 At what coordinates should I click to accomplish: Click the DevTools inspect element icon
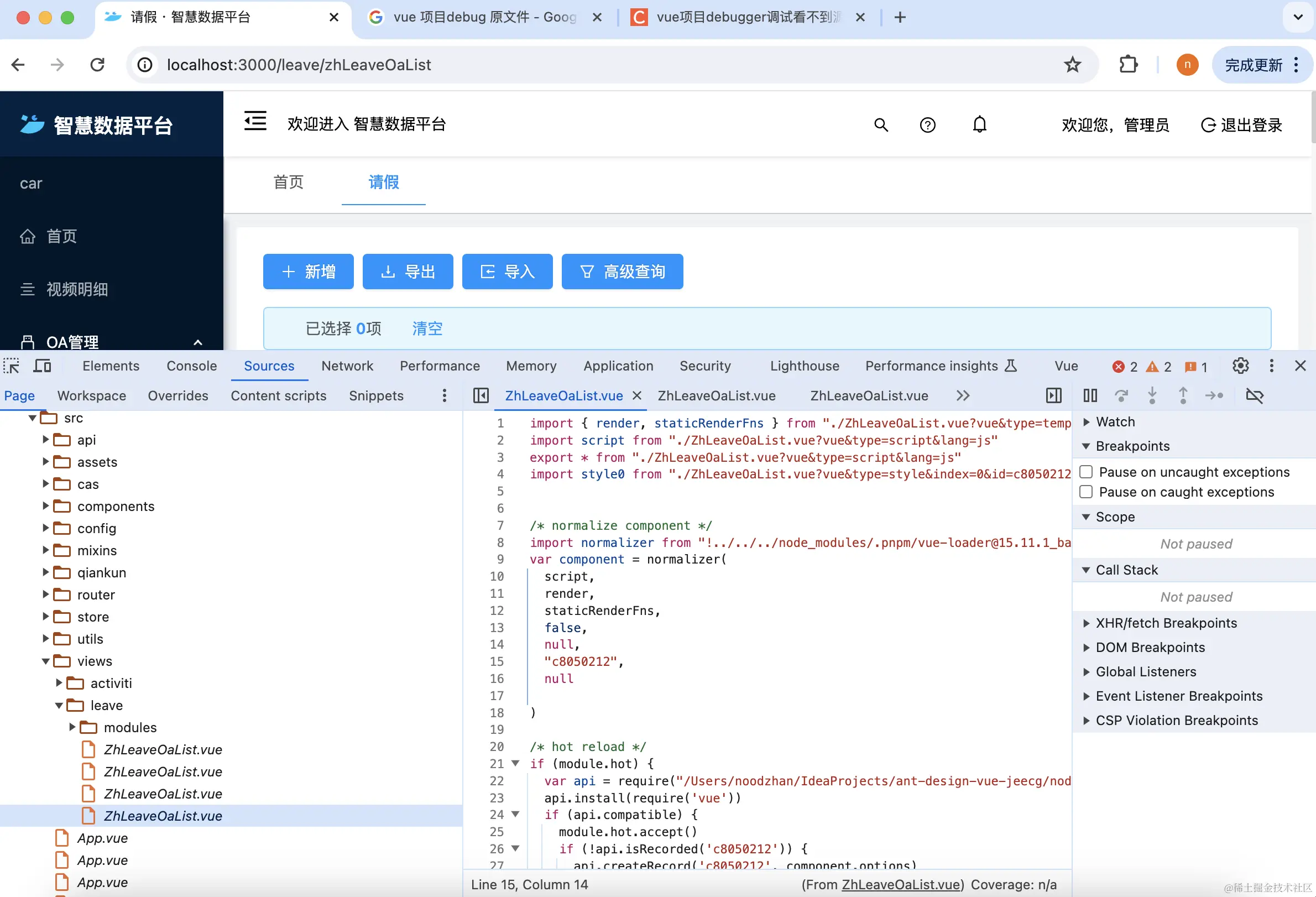point(11,366)
